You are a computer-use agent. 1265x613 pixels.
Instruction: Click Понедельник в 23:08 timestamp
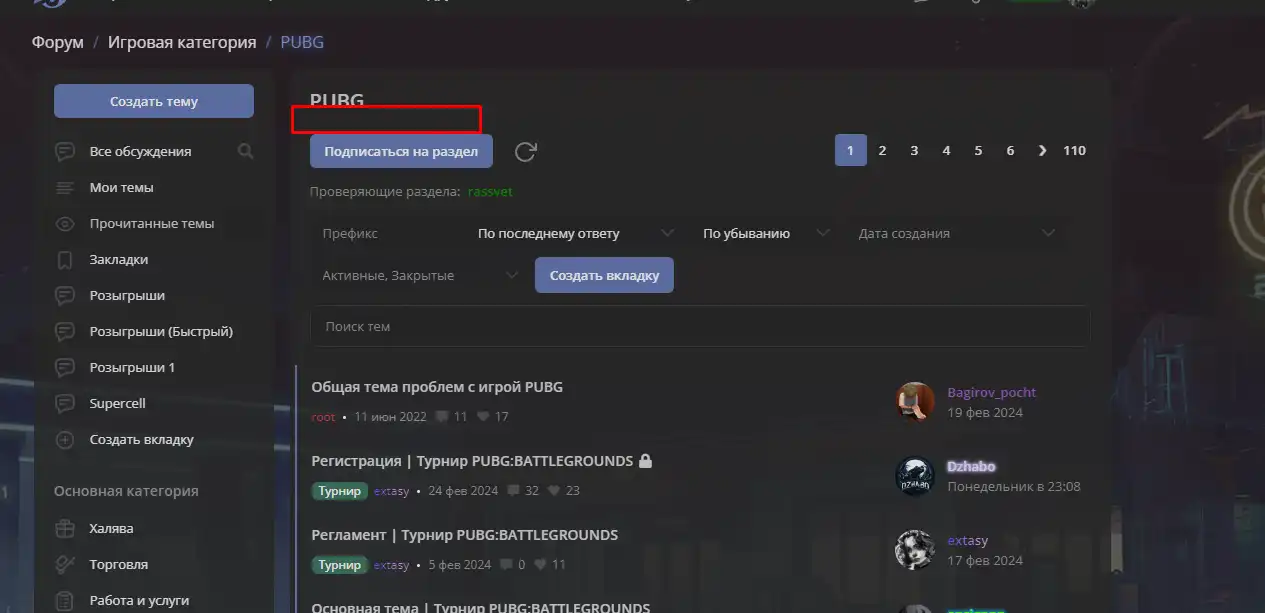click(x=1014, y=486)
